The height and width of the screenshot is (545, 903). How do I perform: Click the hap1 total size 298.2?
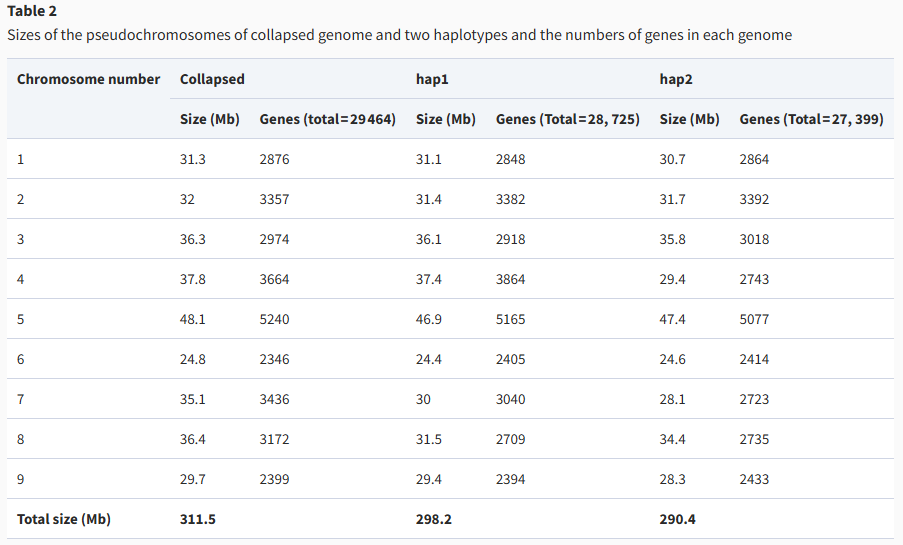pyautogui.click(x=433, y=519)
